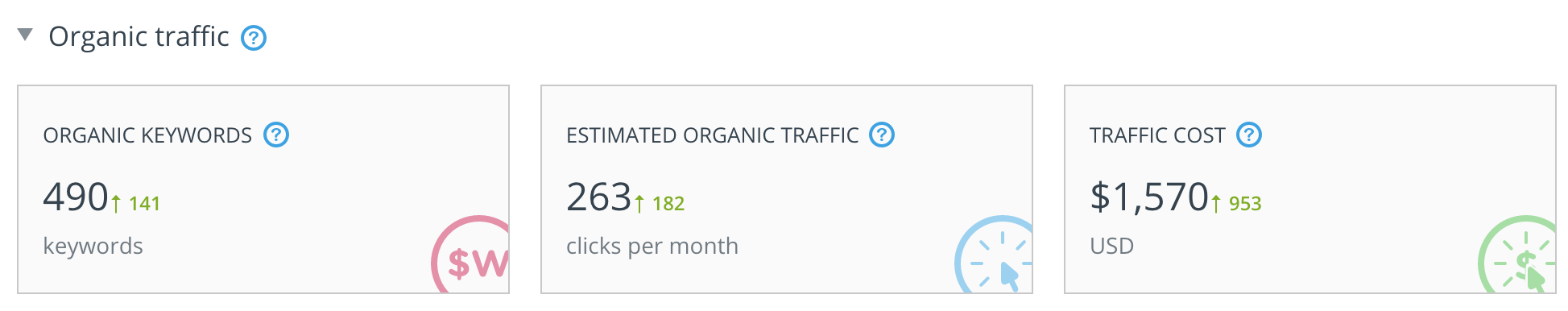This screenshot has width=1568, height=311.
Task: Click help icon next to Traffic Cost
Action: [1249, 135]
